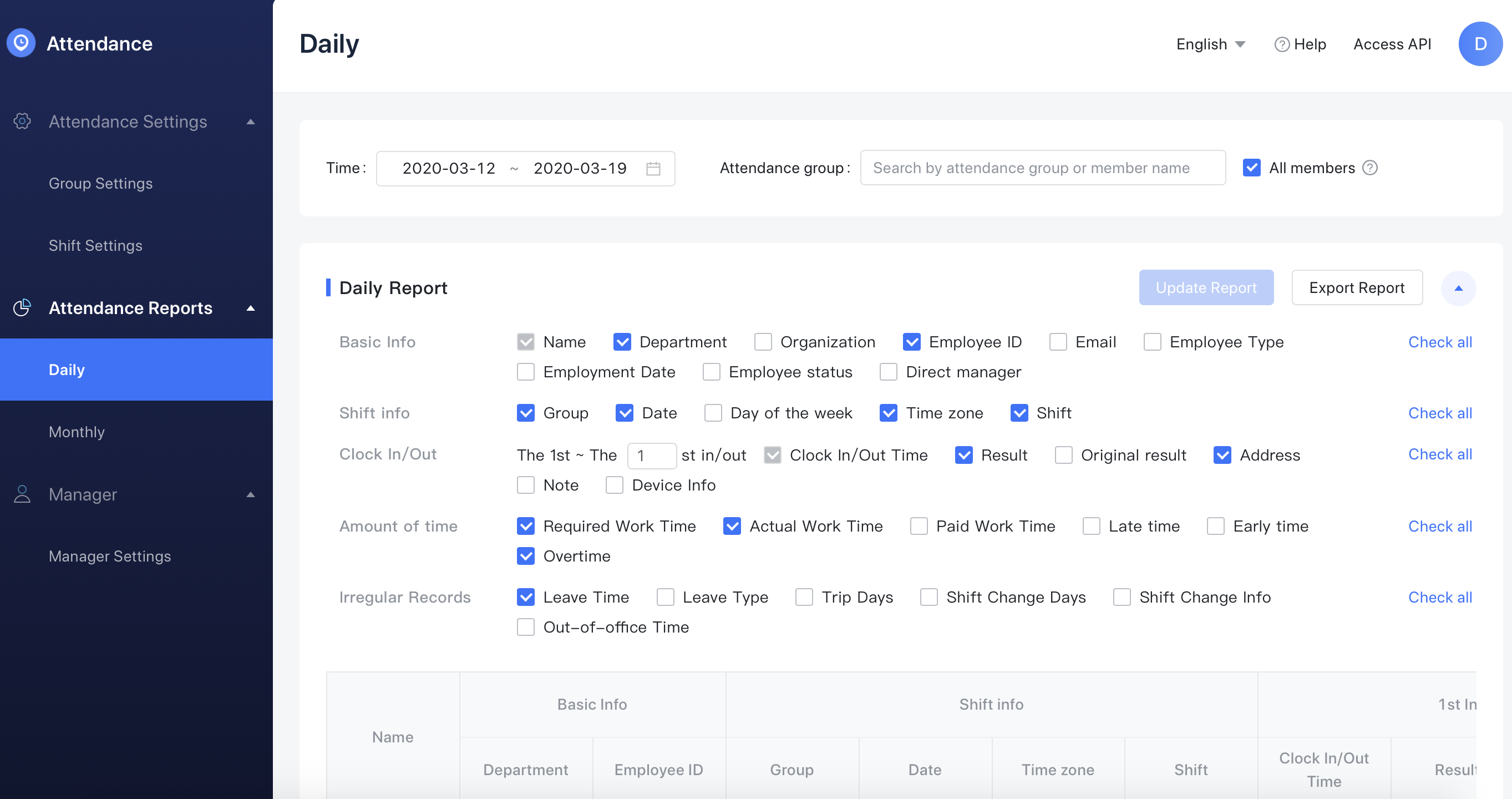Enable the Organization checkbox
Screen dimensions: 1512x799
[x=763, y=342]
